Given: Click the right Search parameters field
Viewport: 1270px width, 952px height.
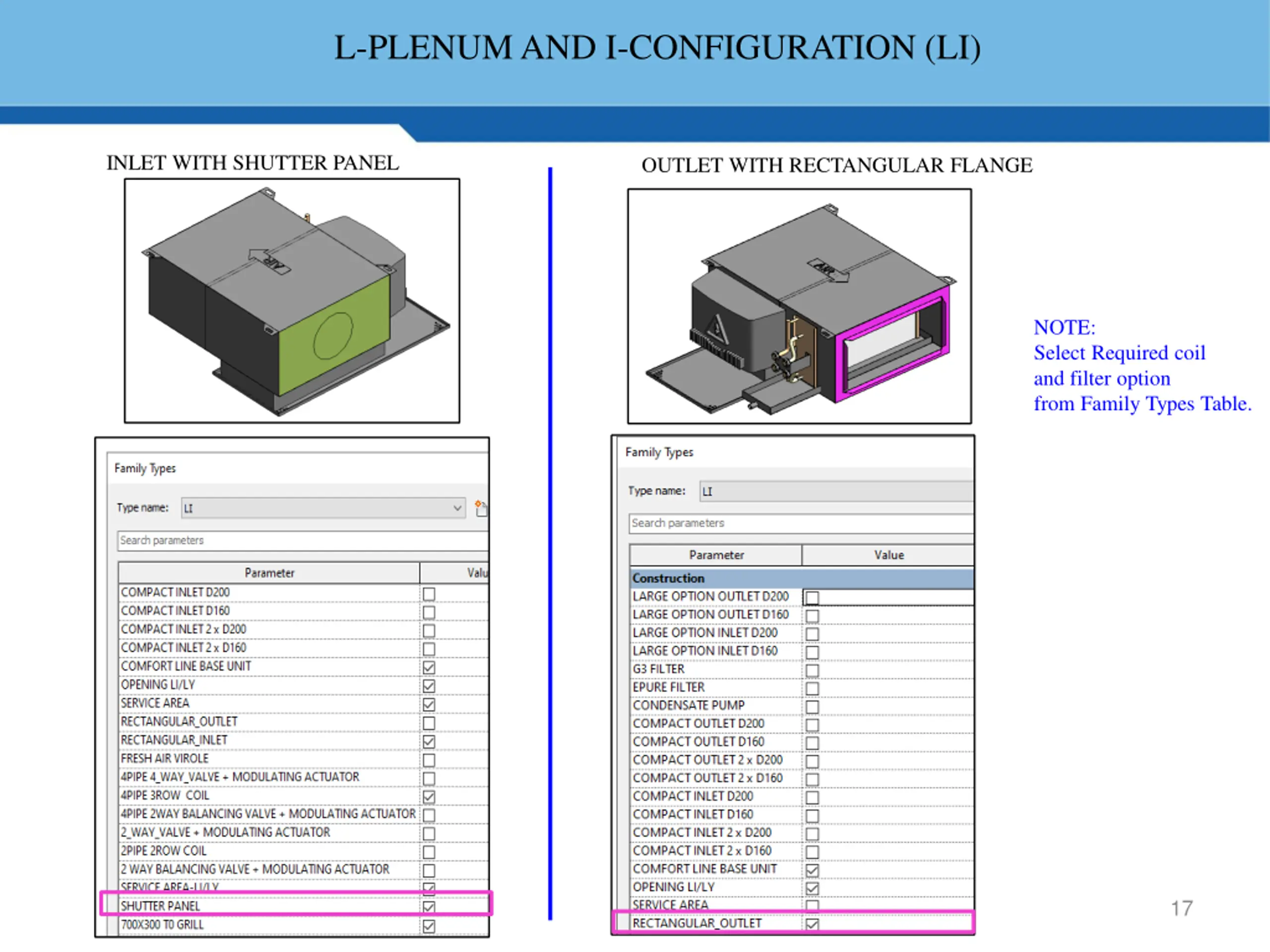Looking at the screenshot, I should coord(801,523).
